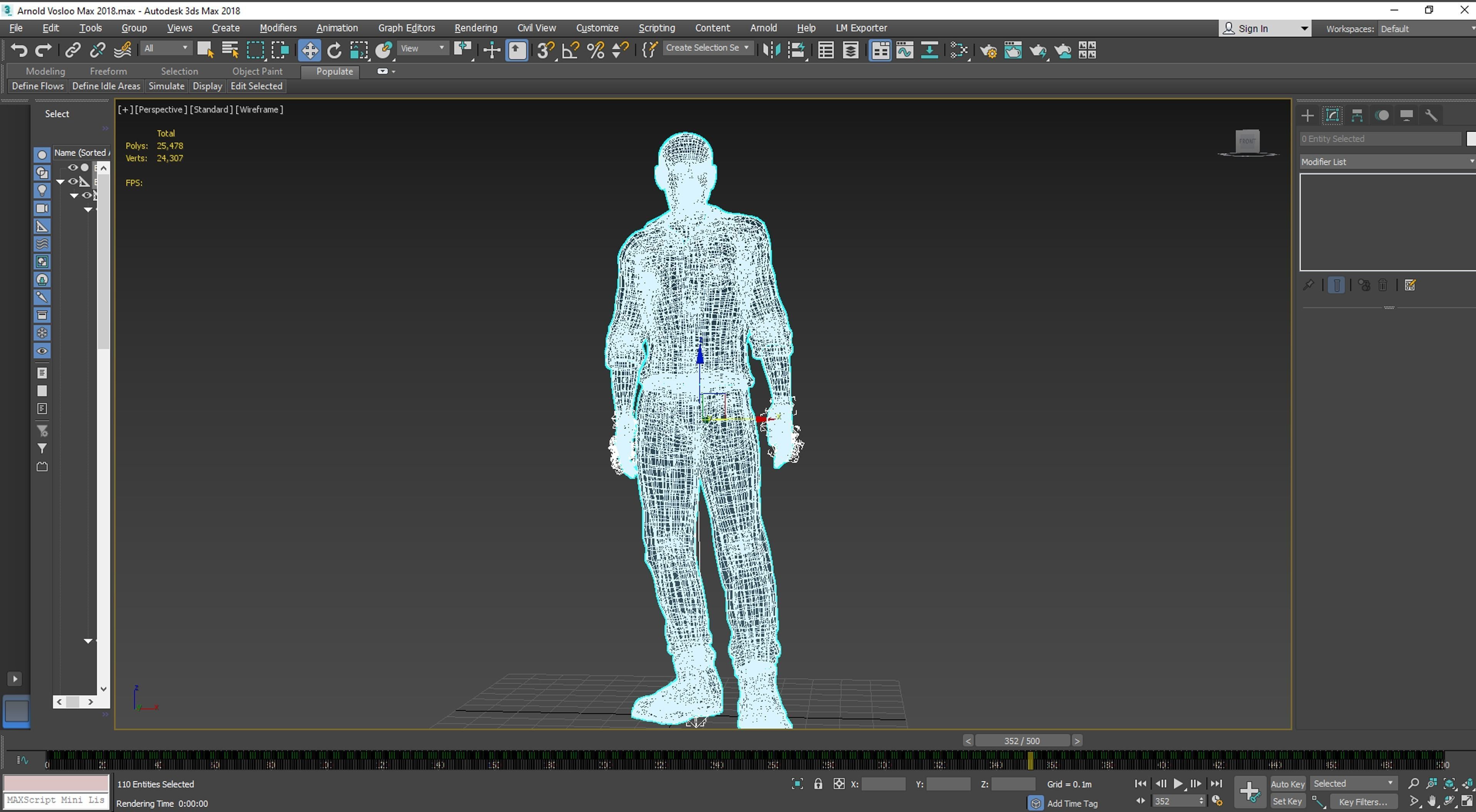Open the Sign In dropdown
This screenshot has height=812, width=1476.
(x=1265, y=29)
